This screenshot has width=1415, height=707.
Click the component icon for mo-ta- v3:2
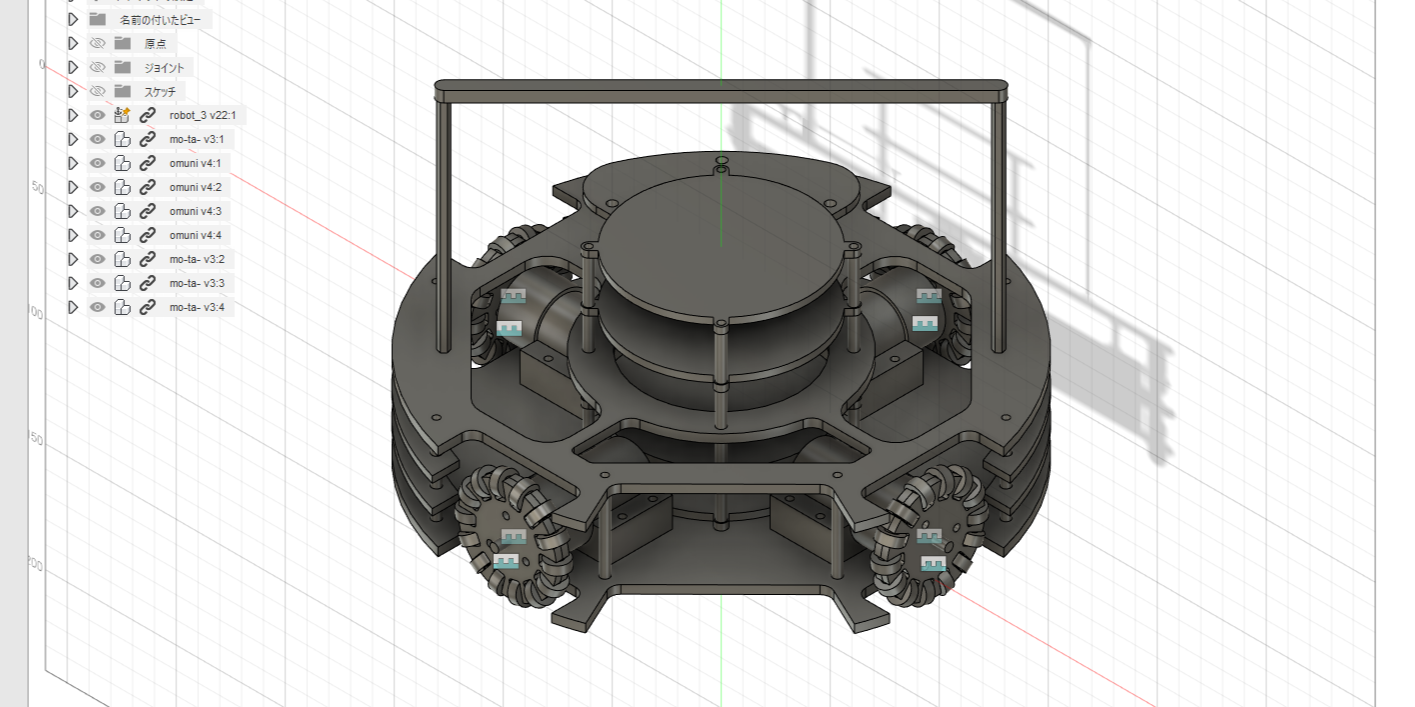click(x=123, y=259)
